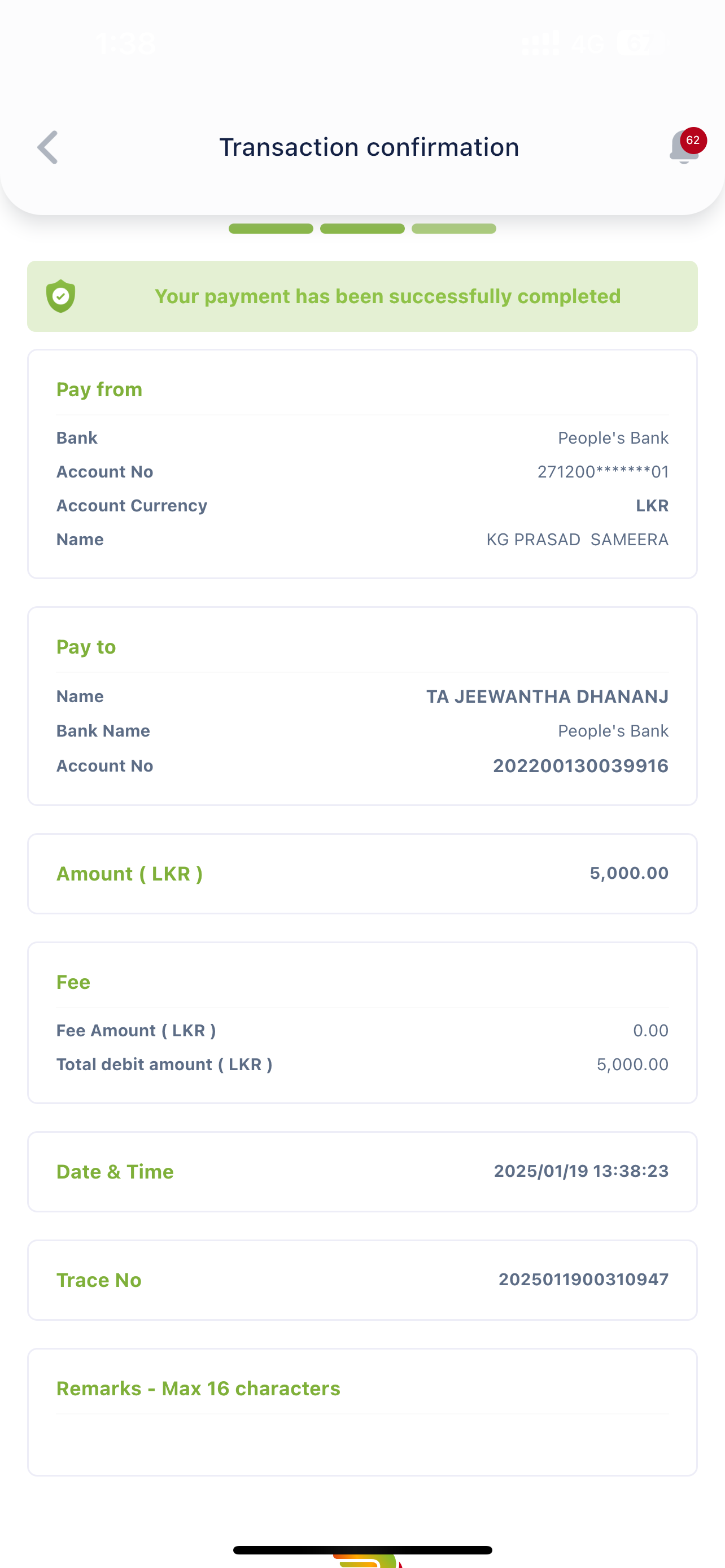Tap the third lighter progress step bar
Screen dimensions: 725x1568
453,229
